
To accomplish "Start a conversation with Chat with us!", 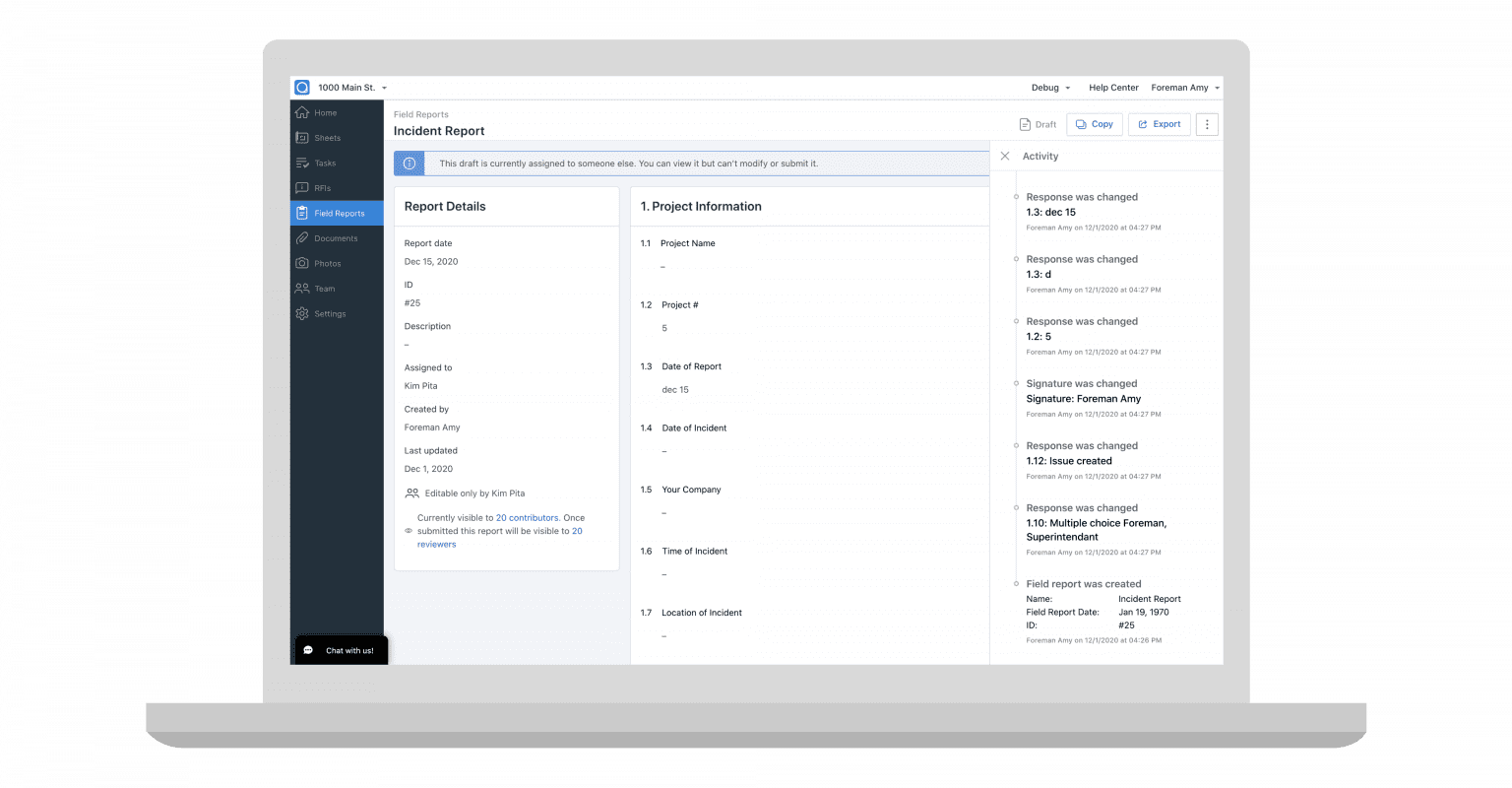I will [x=340, y=650].
